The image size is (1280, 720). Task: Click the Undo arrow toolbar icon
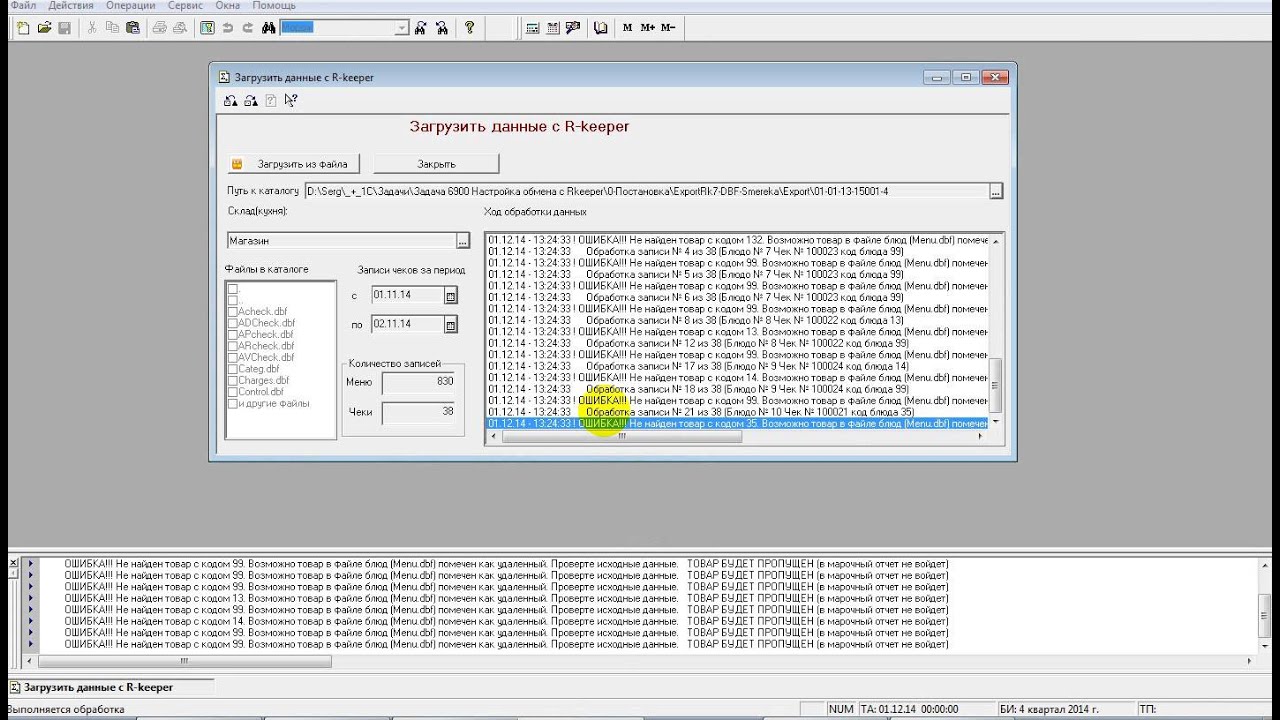coord(227,28)
